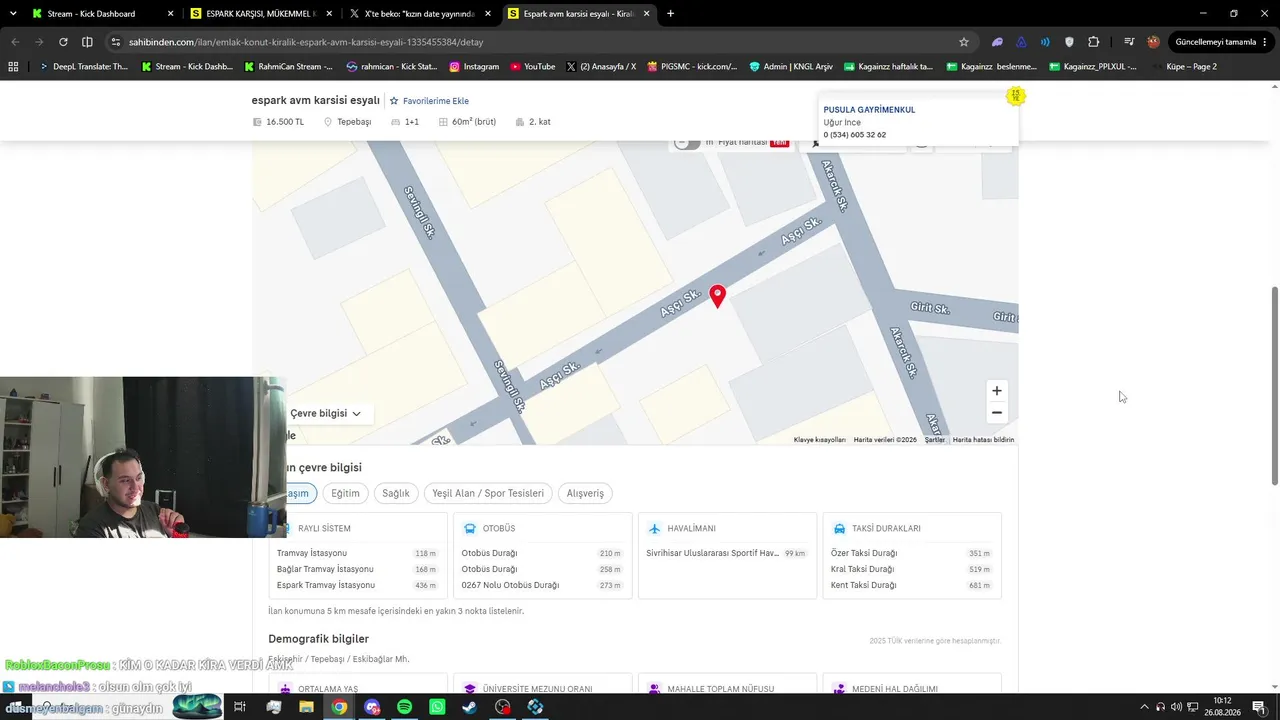1280x720 pixels.
Task: Show hidden system tray icons
Action: pos(1144,707)
